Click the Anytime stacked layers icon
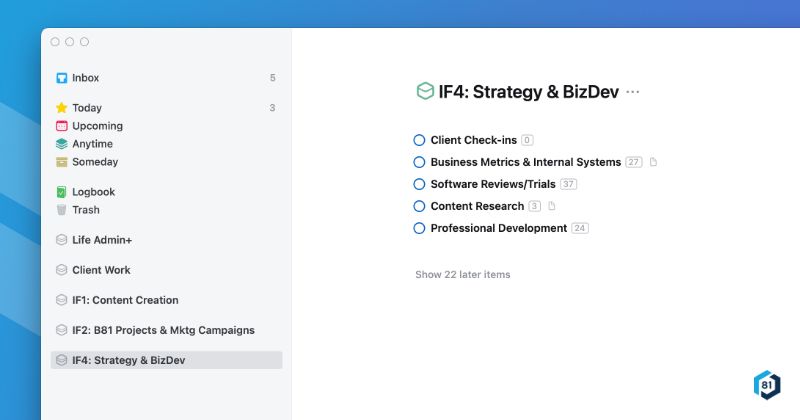 point(62,144)
